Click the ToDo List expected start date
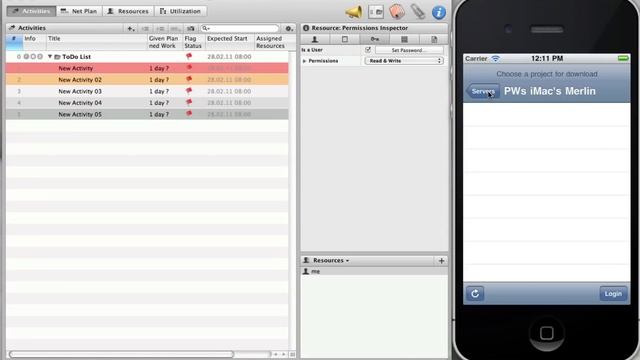 [x=229, y=57]
